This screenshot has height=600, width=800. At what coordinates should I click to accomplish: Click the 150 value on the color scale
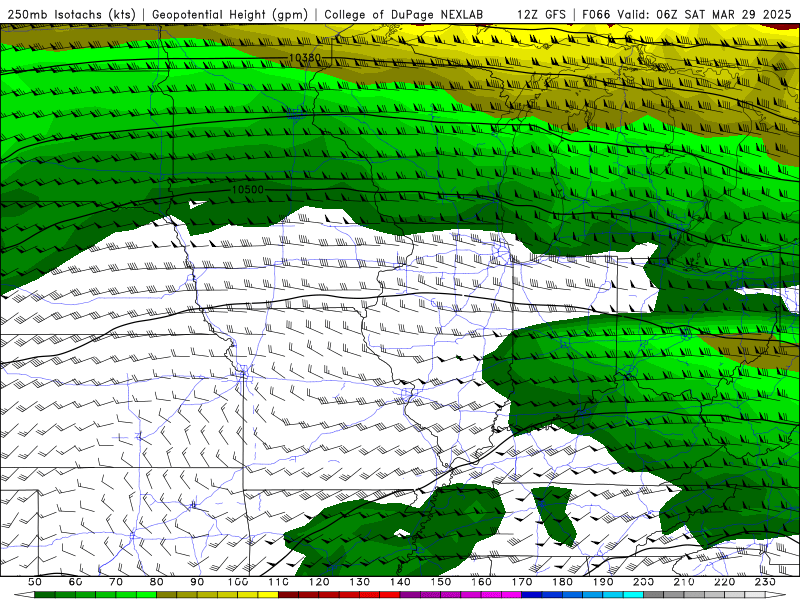tap(441, 582)
